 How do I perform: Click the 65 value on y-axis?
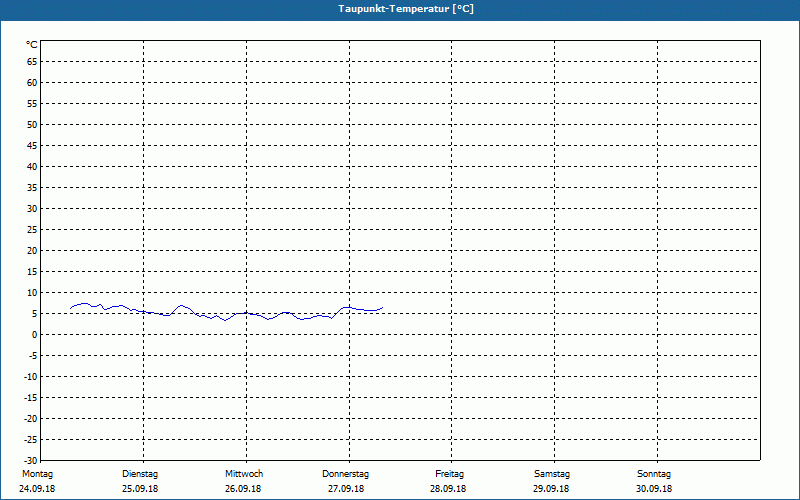tap(32, 62)
